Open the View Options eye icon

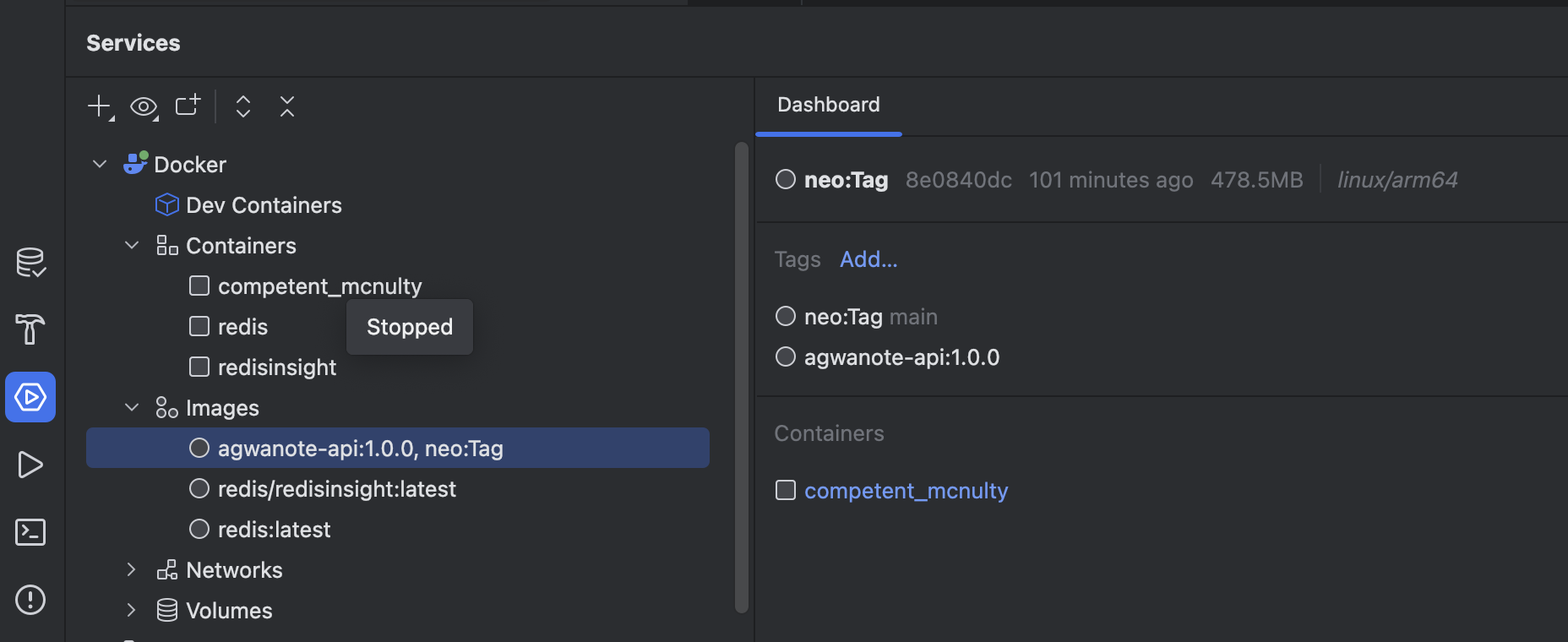[x=144, y=106]
